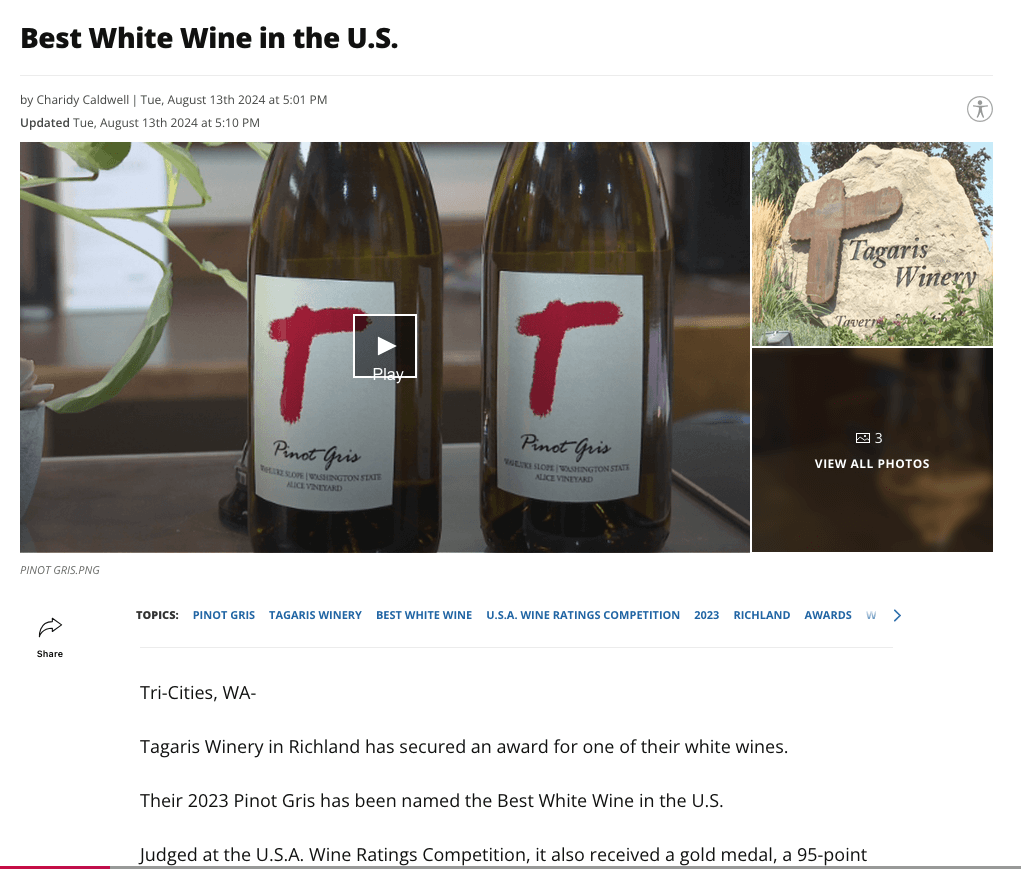Expand topics list with right chevron
Viewport: 1021px width, 869px height.
(897, 615)
